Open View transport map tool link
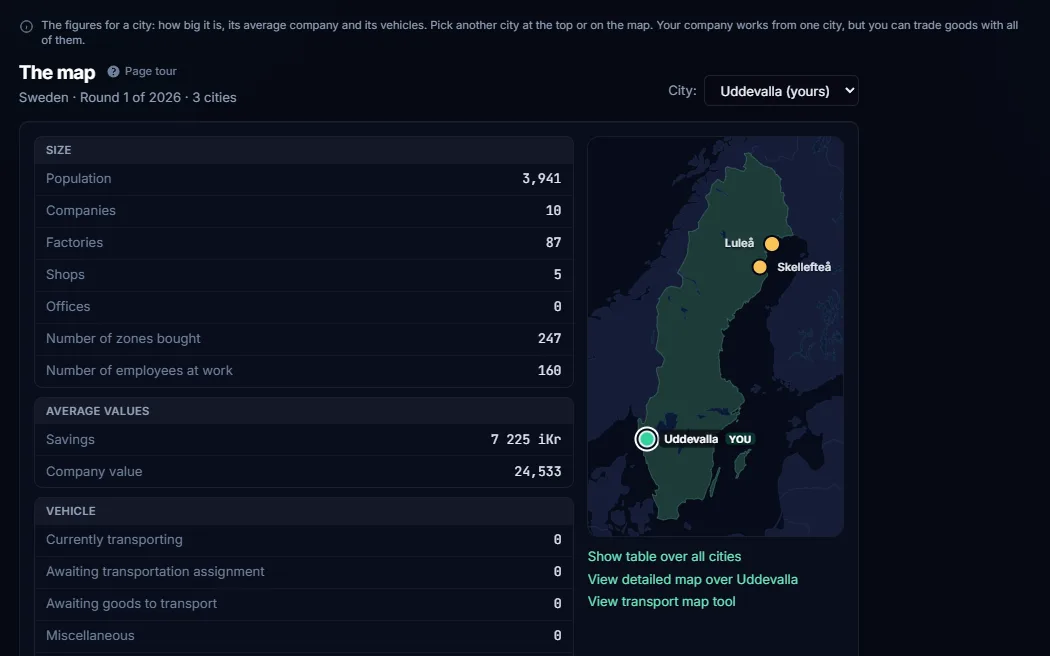Screen dimensions: 1050x656 coord(661,601)
